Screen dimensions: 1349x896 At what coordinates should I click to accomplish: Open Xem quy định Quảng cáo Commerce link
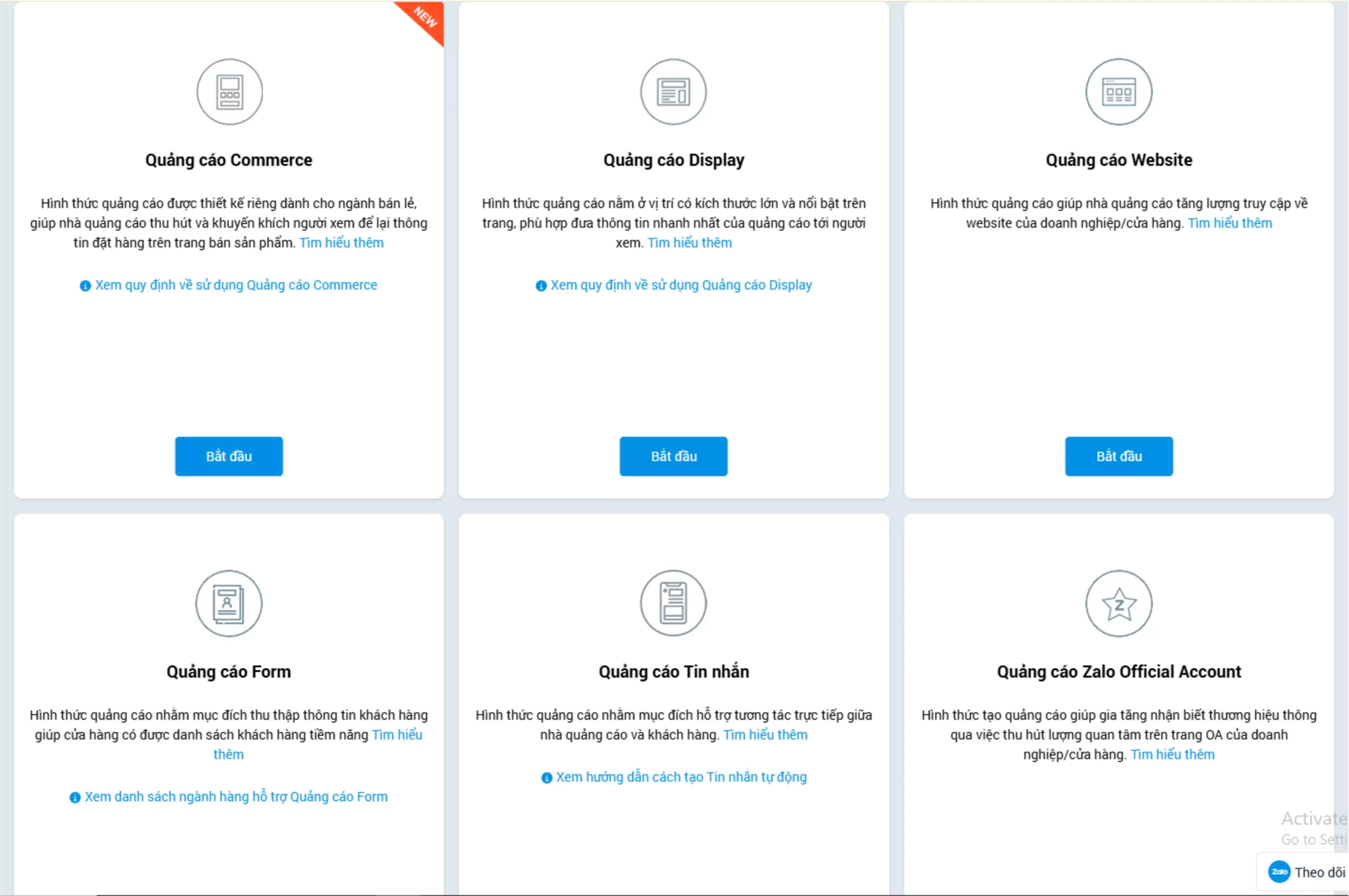pyautogui.click(x=236, y=285)
